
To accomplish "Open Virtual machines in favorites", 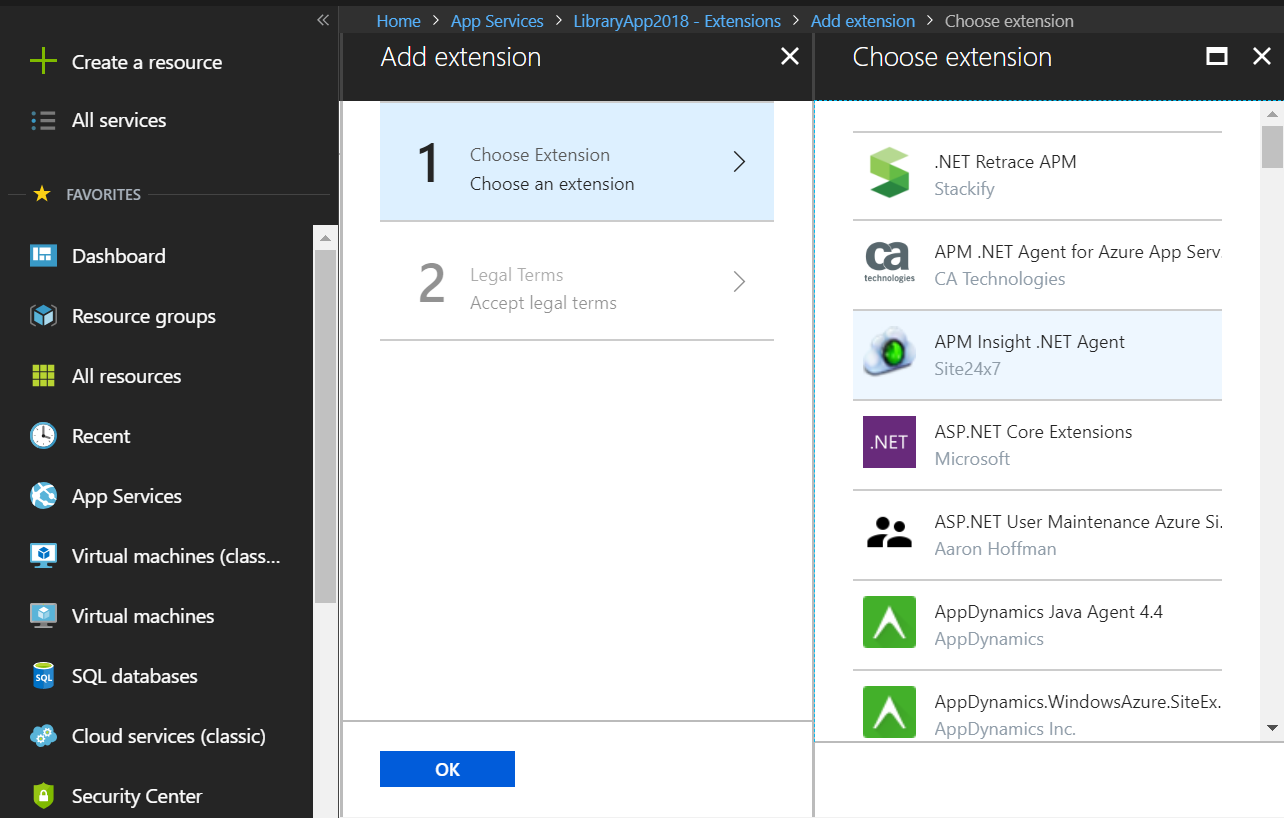I will 143,616.
